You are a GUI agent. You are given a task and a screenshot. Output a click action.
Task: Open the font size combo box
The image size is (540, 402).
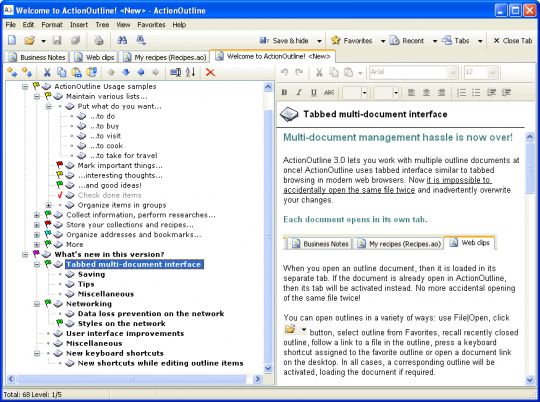[x=481, y=72]
